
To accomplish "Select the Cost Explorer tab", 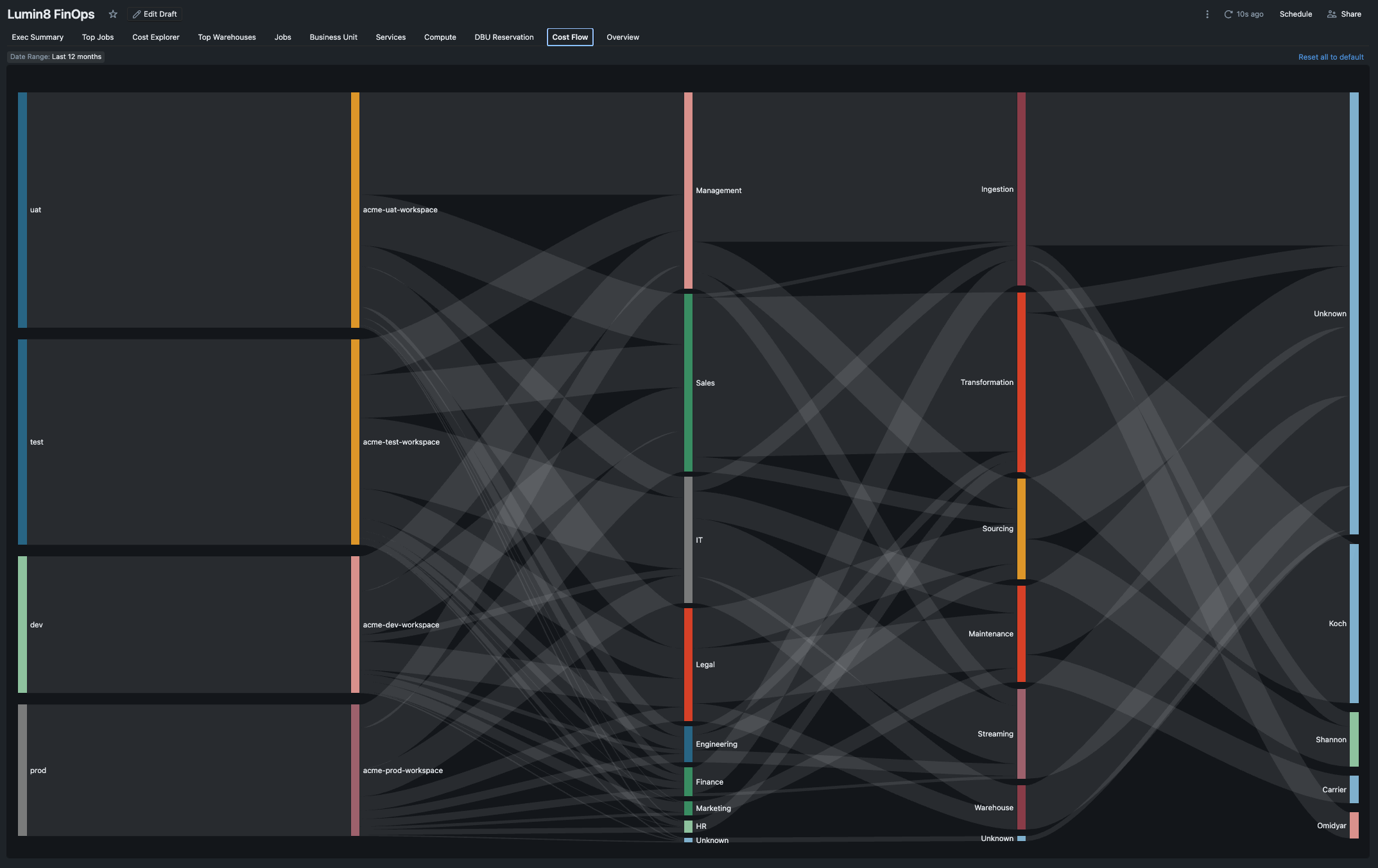I will tap(155, 37).
